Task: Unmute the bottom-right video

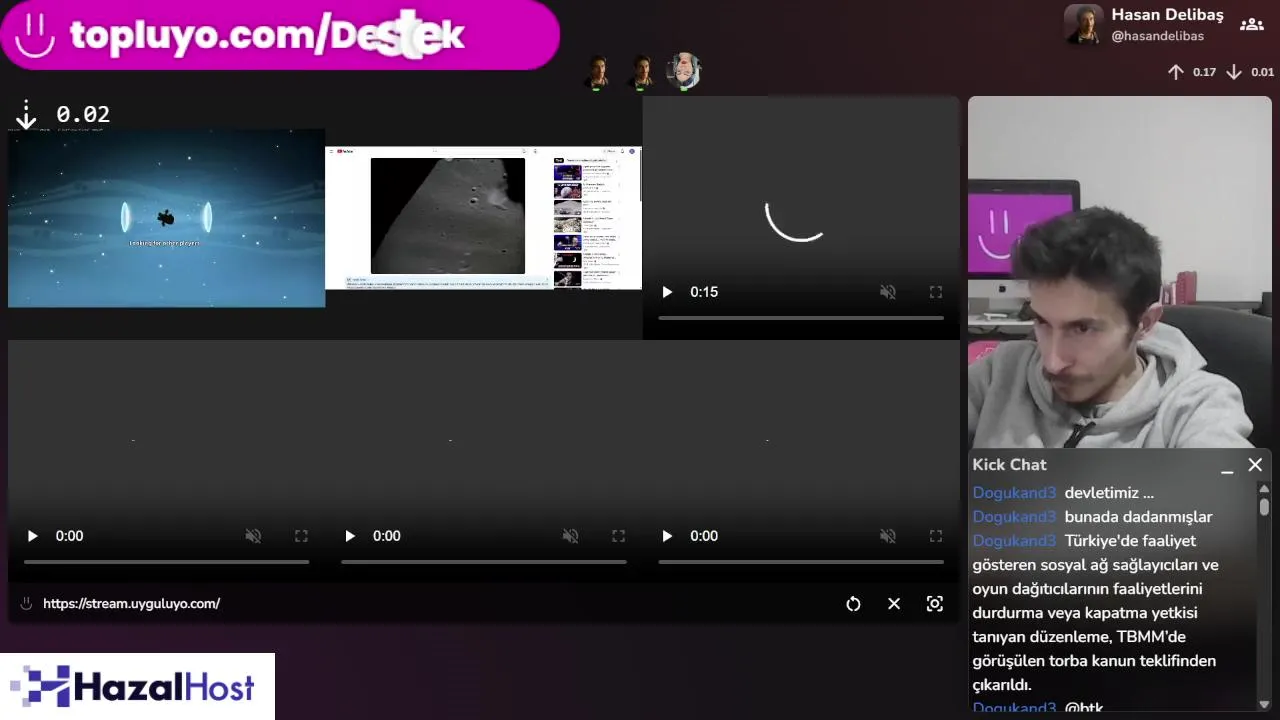Action: (887, 536)
